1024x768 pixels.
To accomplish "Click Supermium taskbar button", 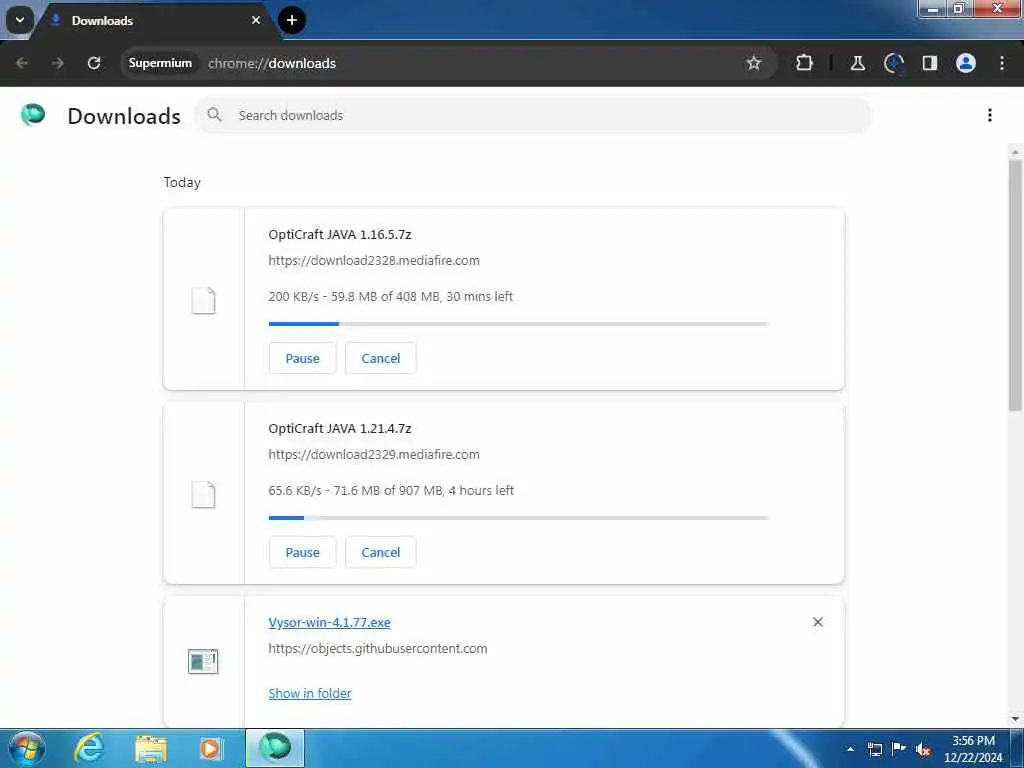I will [275, 748].
